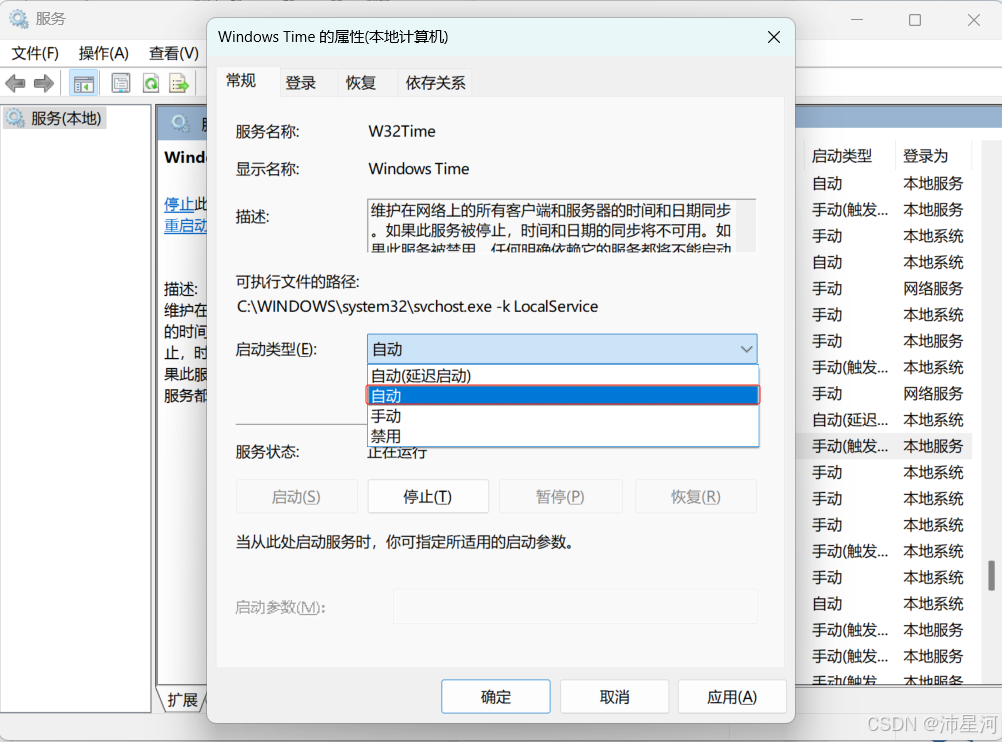Click the 恢复(R) button
The height and width of the screenshot is (742, 1002).
695,497
